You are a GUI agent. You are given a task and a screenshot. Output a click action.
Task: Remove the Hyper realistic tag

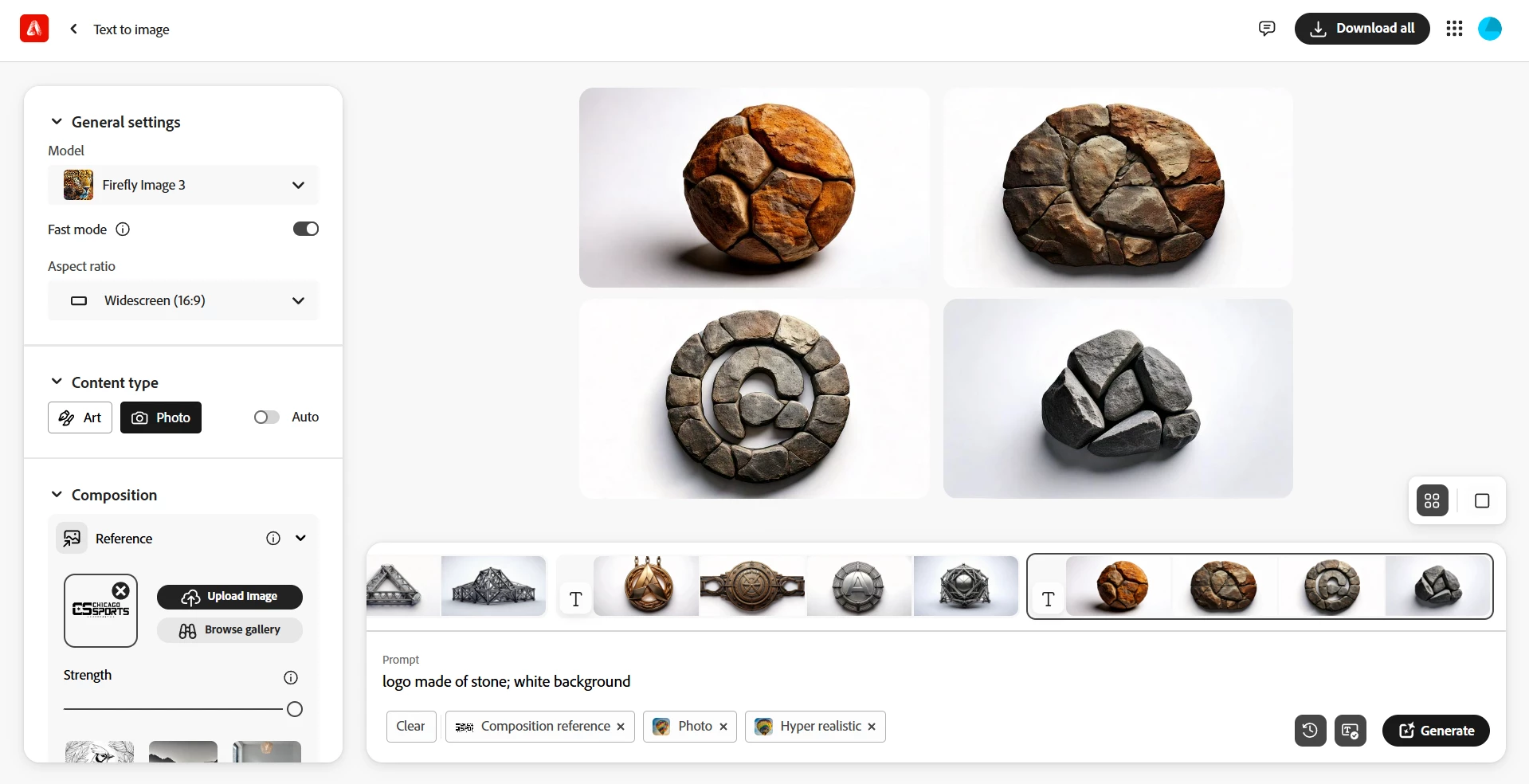pos(872,727)
